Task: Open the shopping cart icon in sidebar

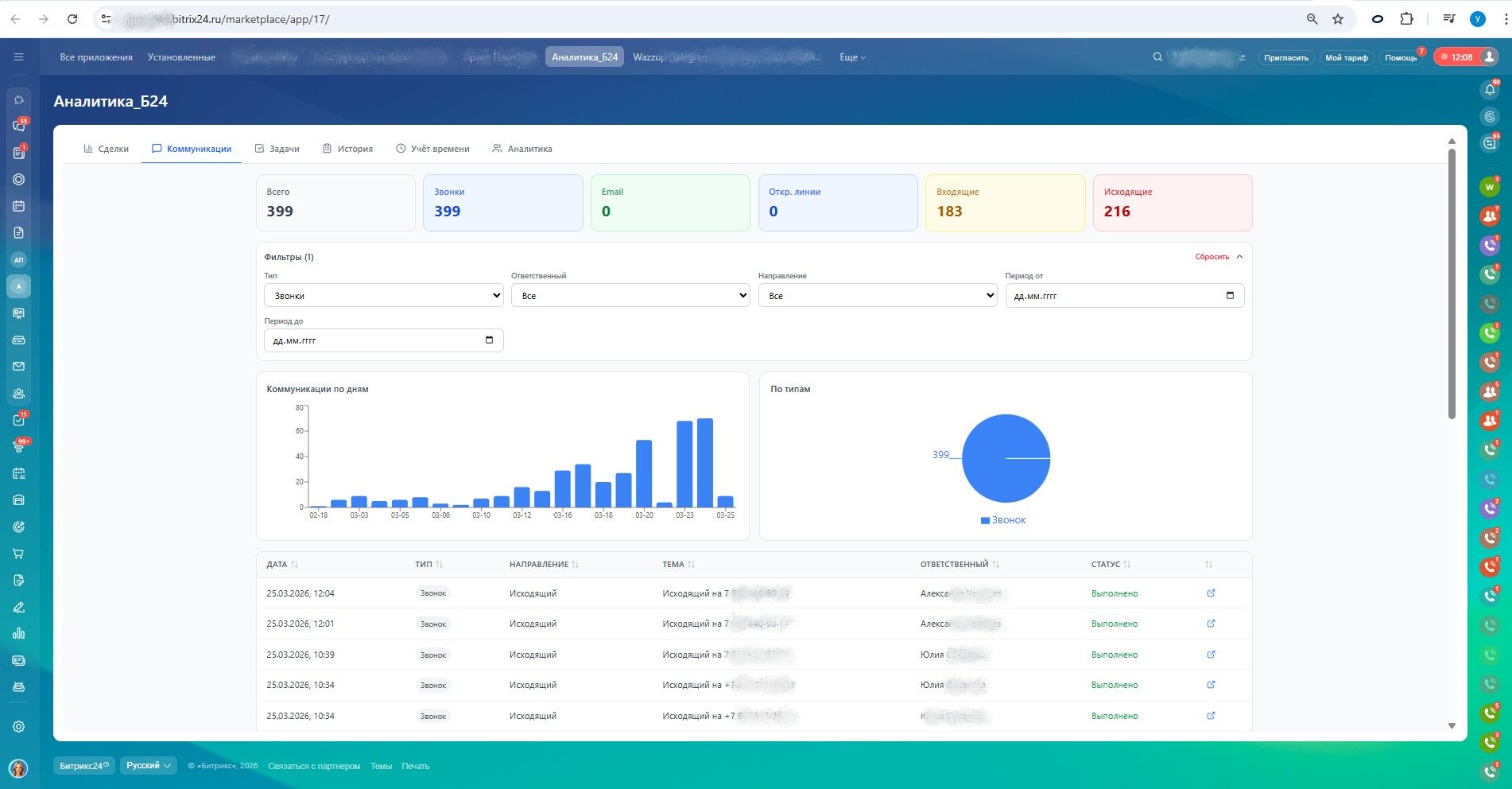Action: (x=19, y=554)
